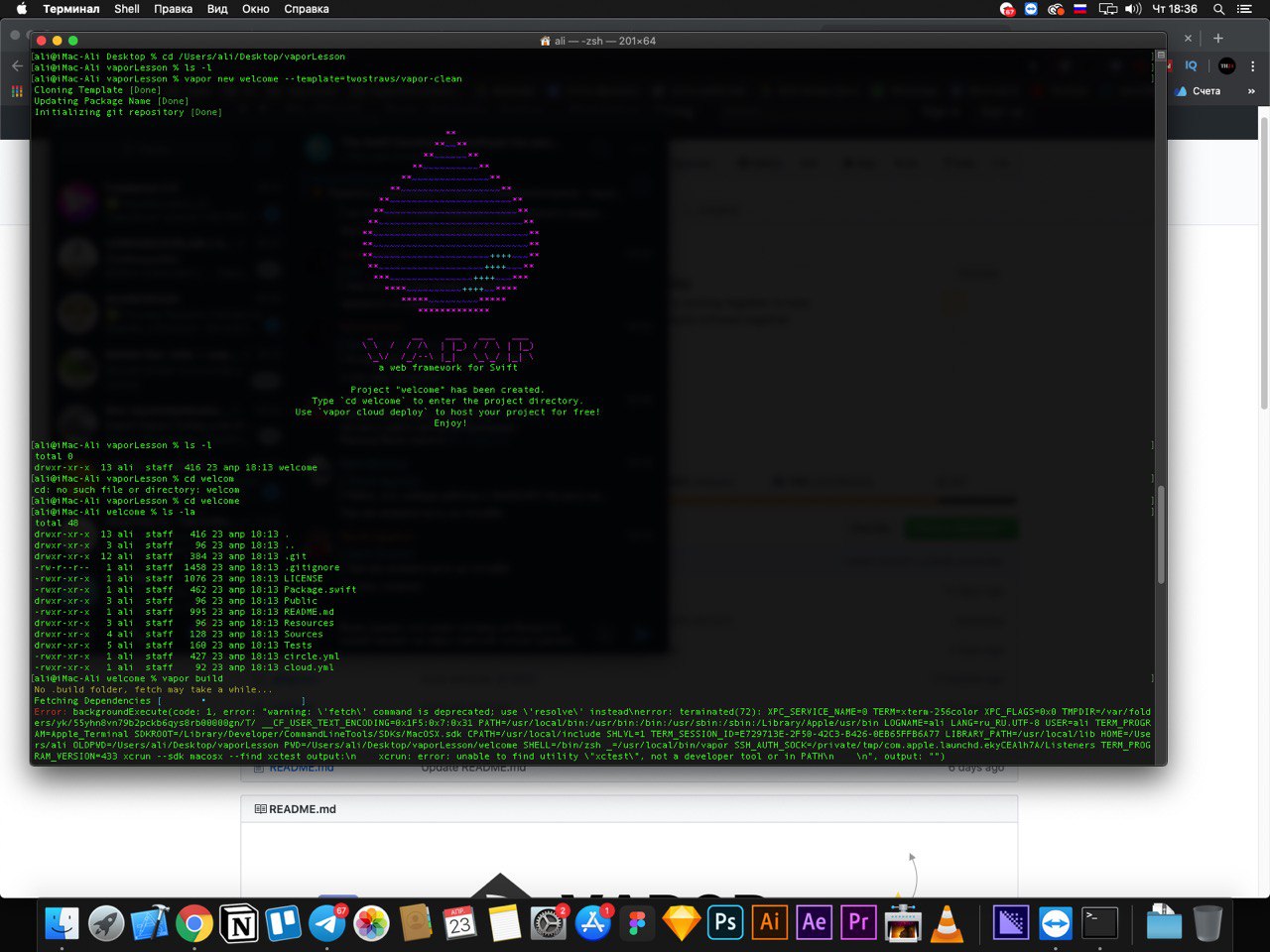Click 'a web framework for Swift' text

(x=447, y=367)
